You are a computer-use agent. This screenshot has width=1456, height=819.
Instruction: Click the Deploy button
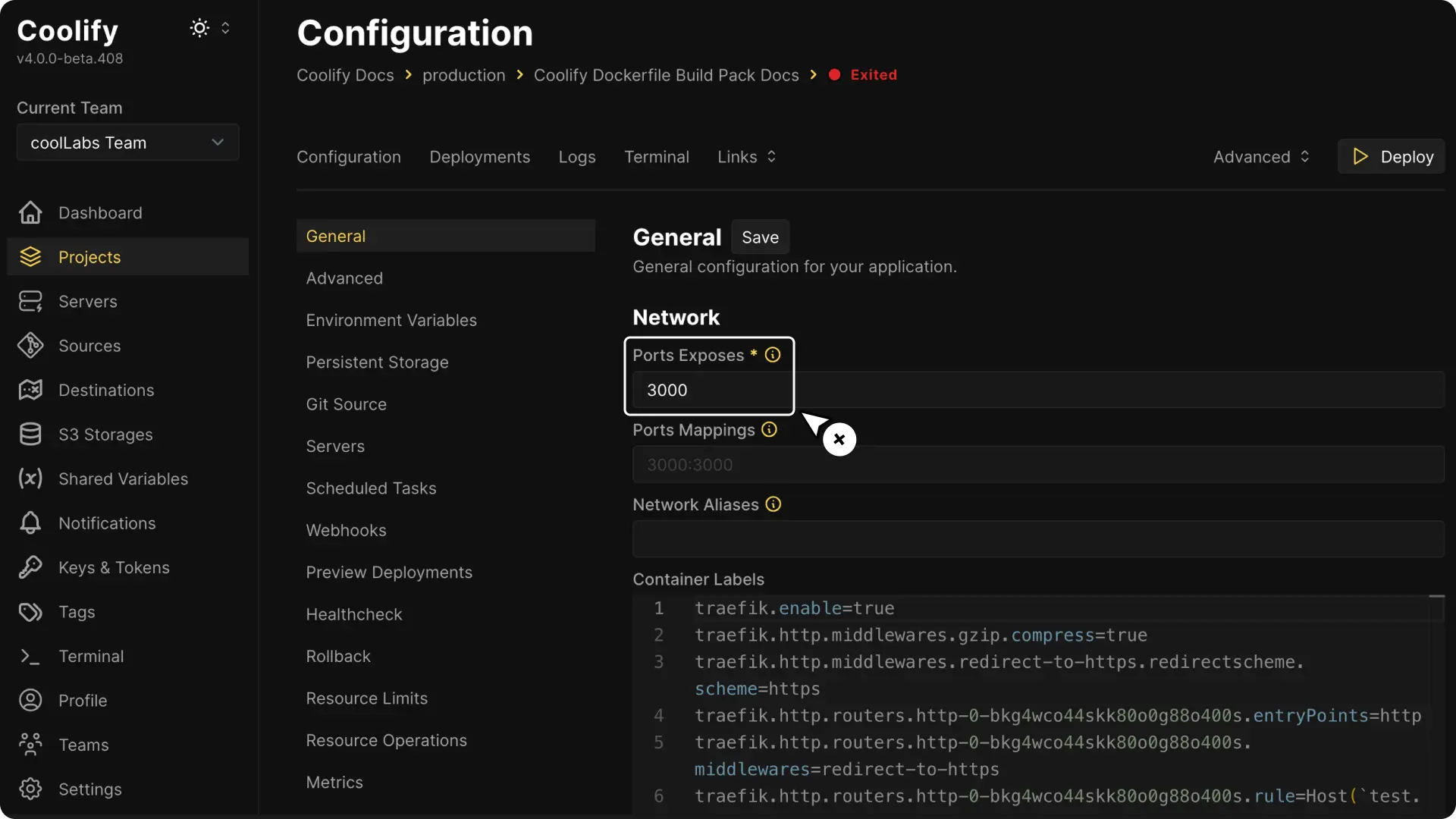coord(1392,156)
